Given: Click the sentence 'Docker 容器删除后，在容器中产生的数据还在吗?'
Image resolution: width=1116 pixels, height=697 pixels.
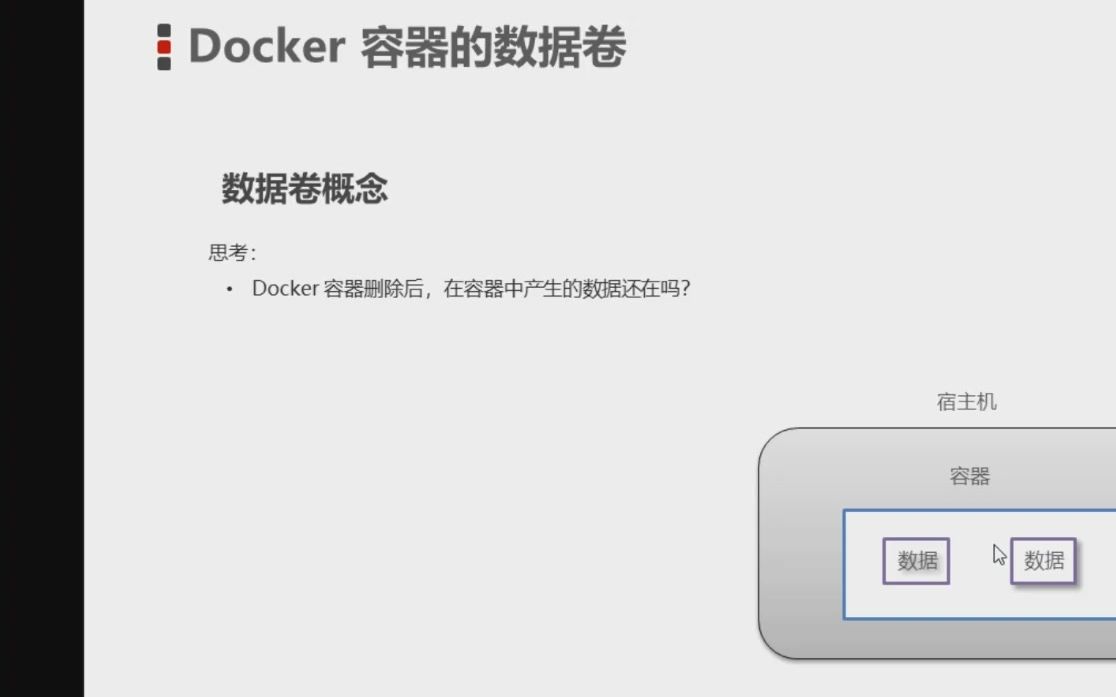Looking at the screenshot, I should 471,288.
